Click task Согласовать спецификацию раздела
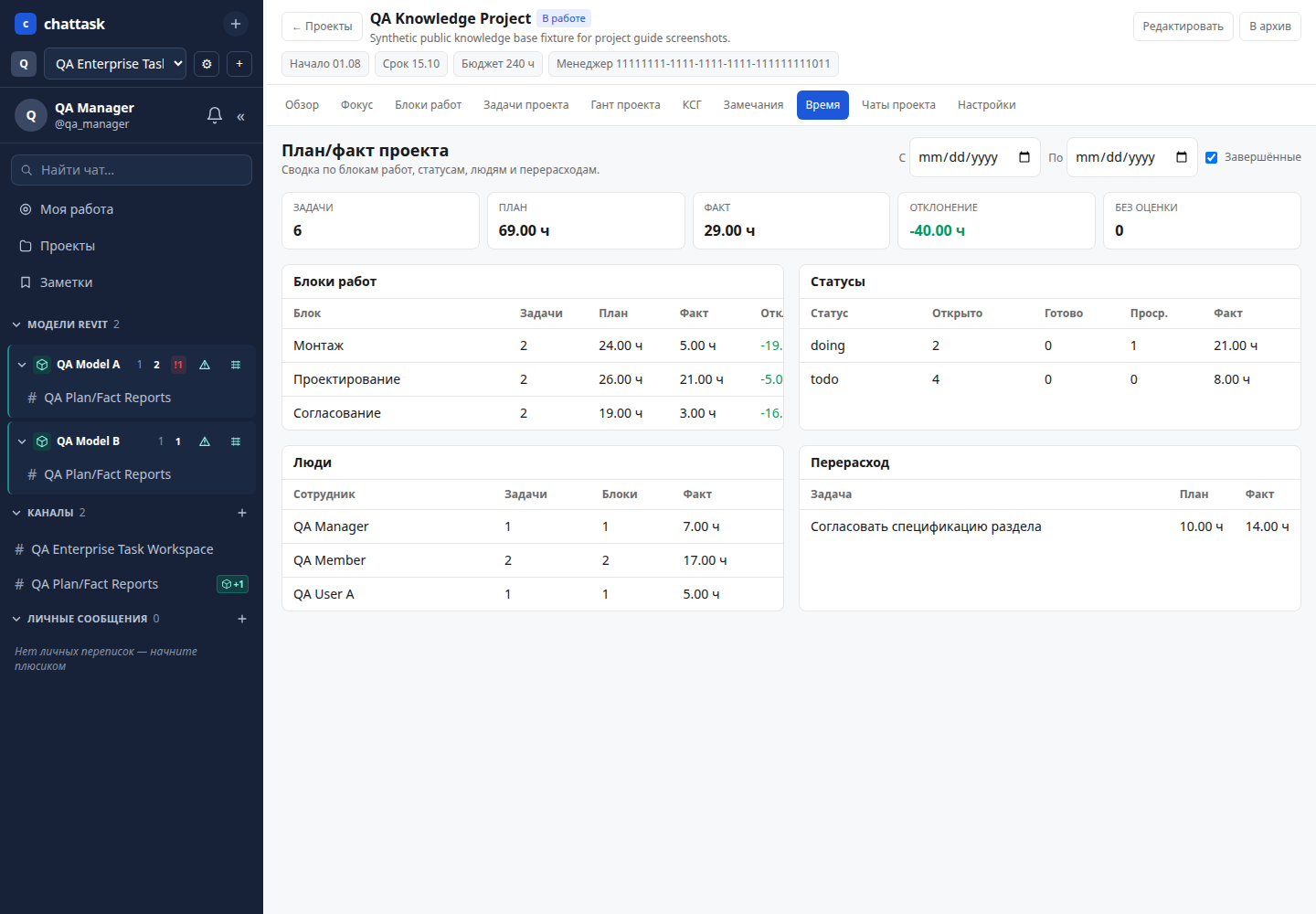The width and height of the screenshot is (1316, 914). (926, 526)
